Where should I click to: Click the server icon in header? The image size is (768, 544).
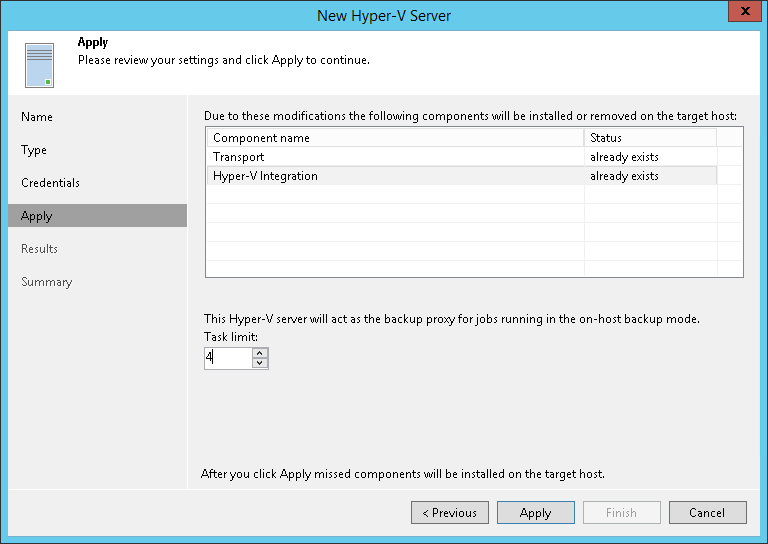[x=39, y=65]
